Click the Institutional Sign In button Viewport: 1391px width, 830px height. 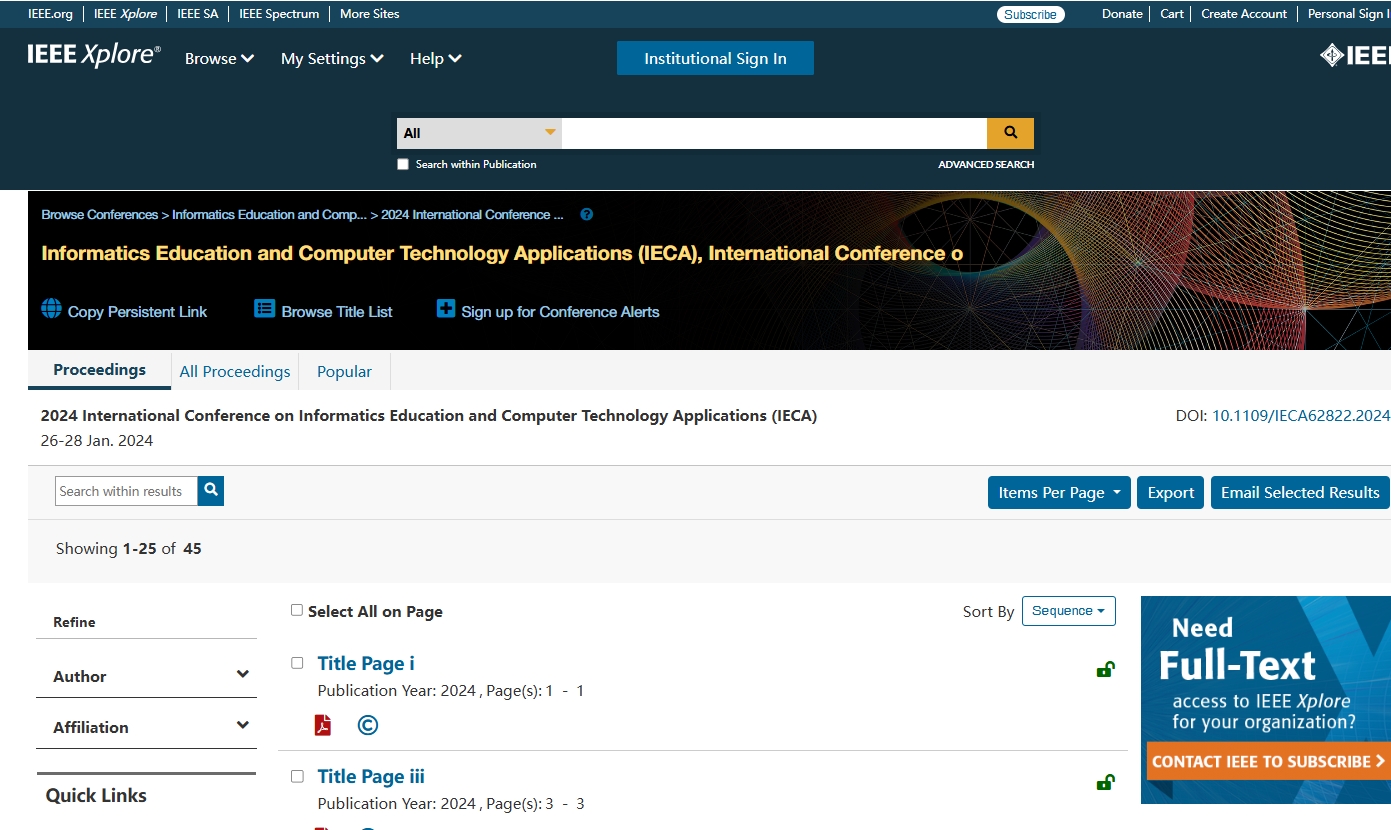715,58
